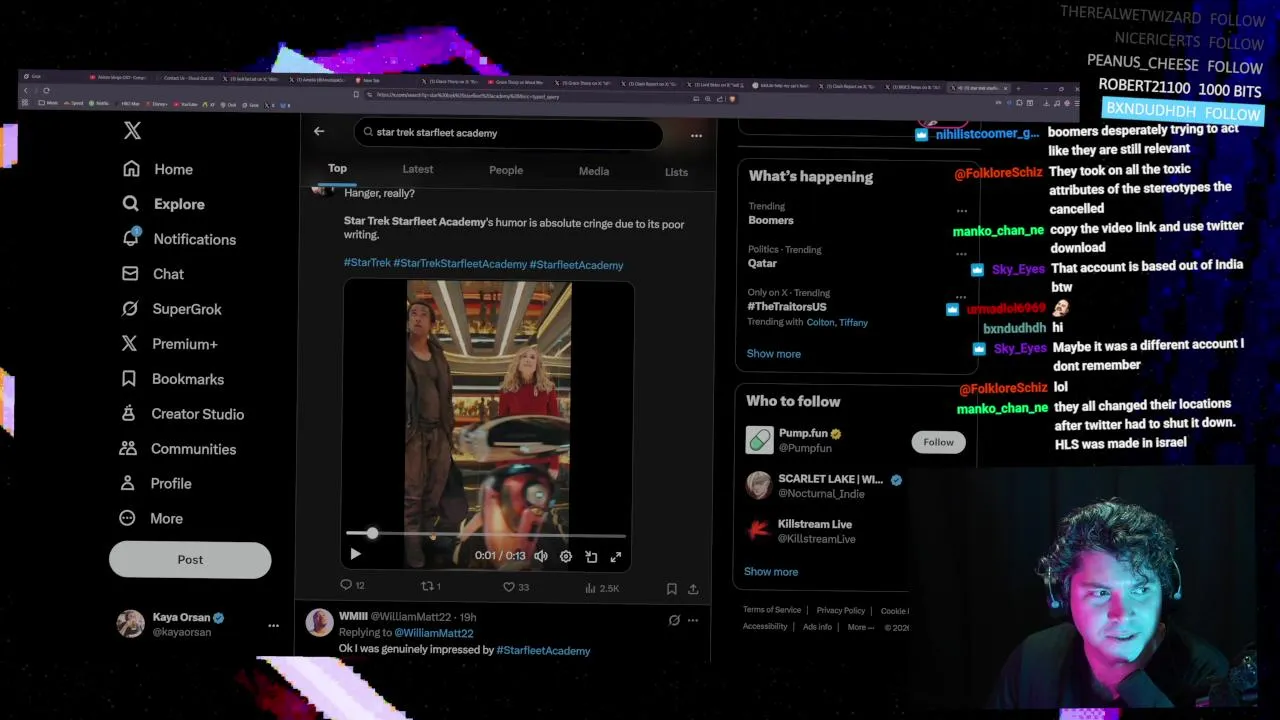The image size is (1280, 720).
Task: Click Grok icon on WMIII's post
Action: click(674, 620)
